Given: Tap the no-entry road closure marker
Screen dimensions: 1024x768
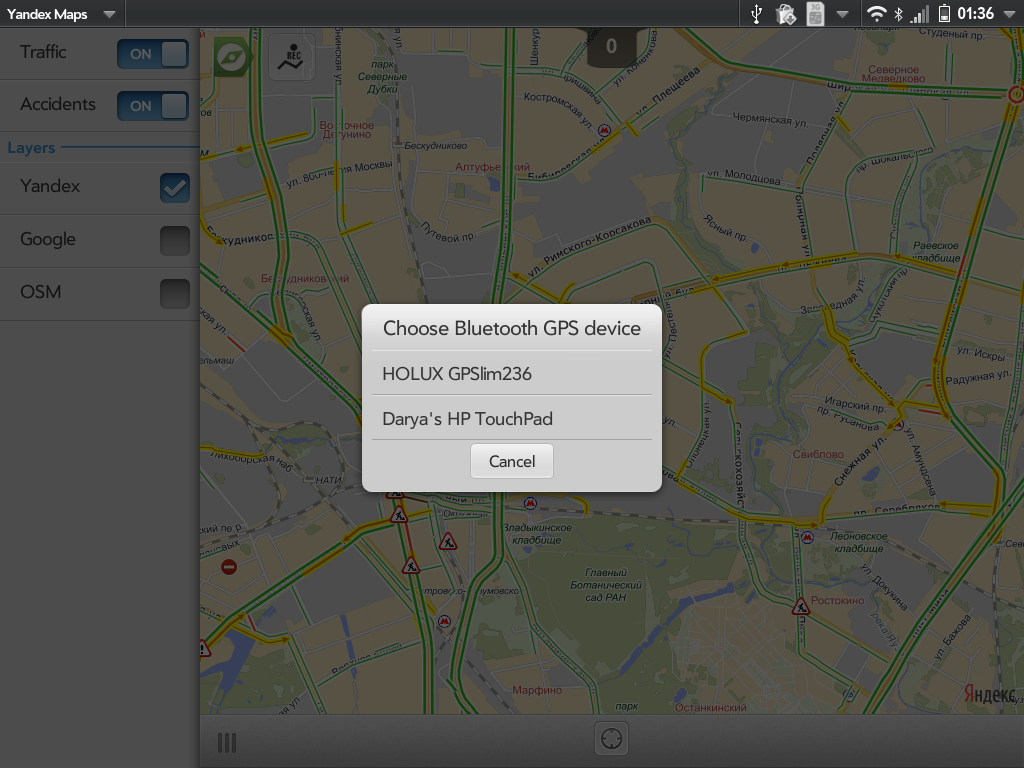Looking at the screenshot, I should 229,567.
